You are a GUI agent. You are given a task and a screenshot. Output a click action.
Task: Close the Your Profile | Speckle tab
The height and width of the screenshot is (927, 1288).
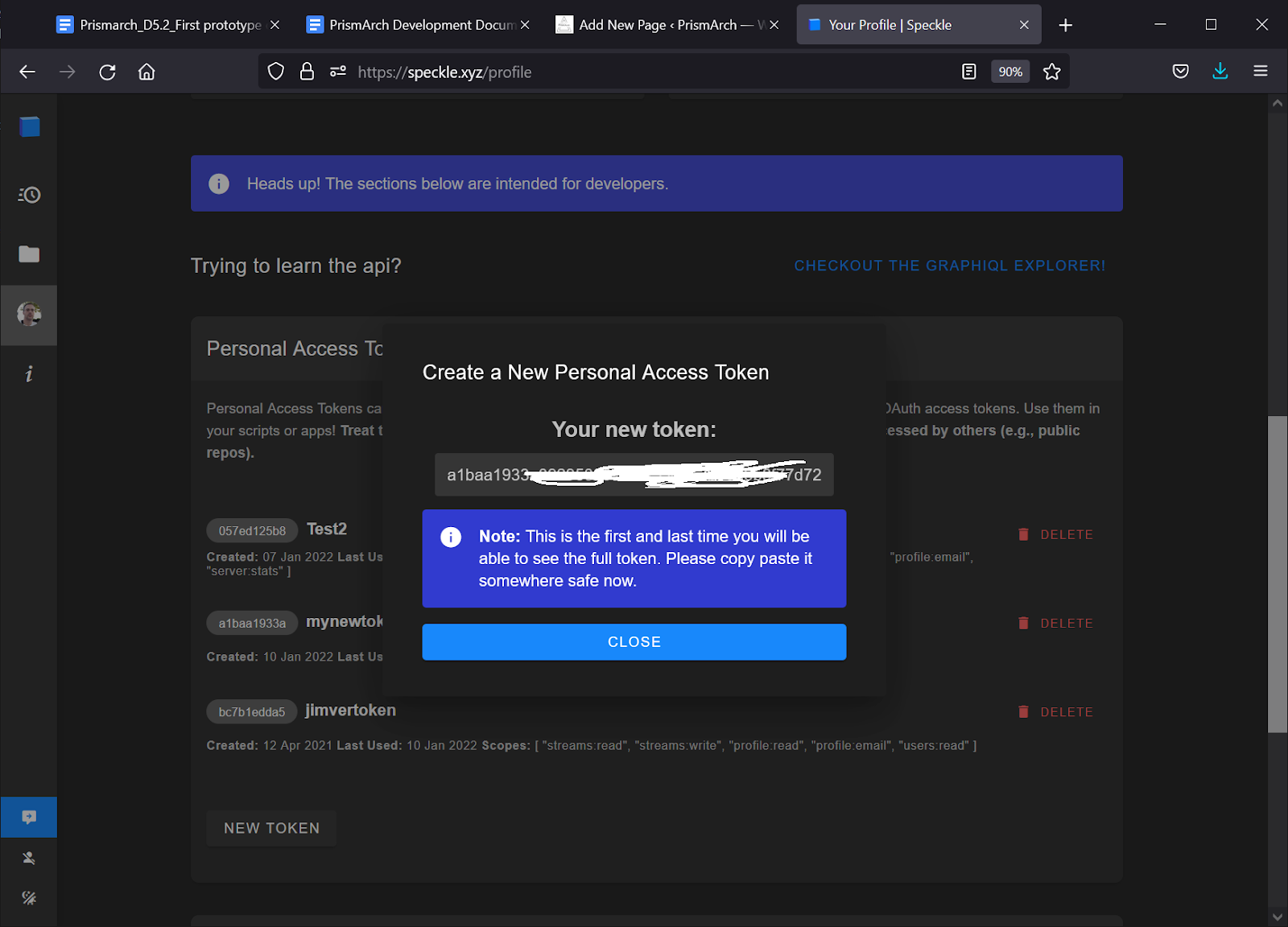pos(1024,25)
